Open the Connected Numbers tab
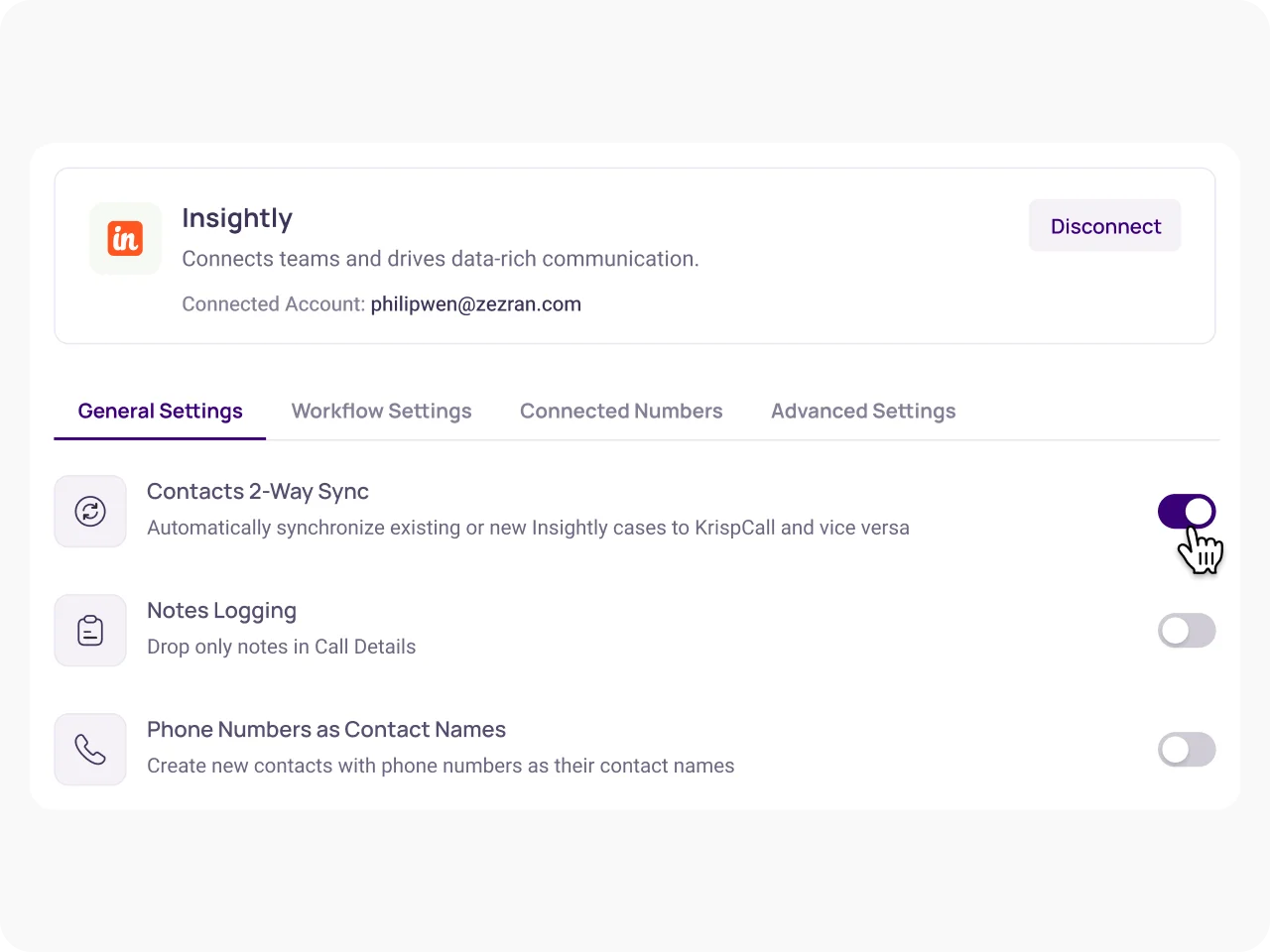This screenshot has height=952, width=1270. tap(621, 411)
